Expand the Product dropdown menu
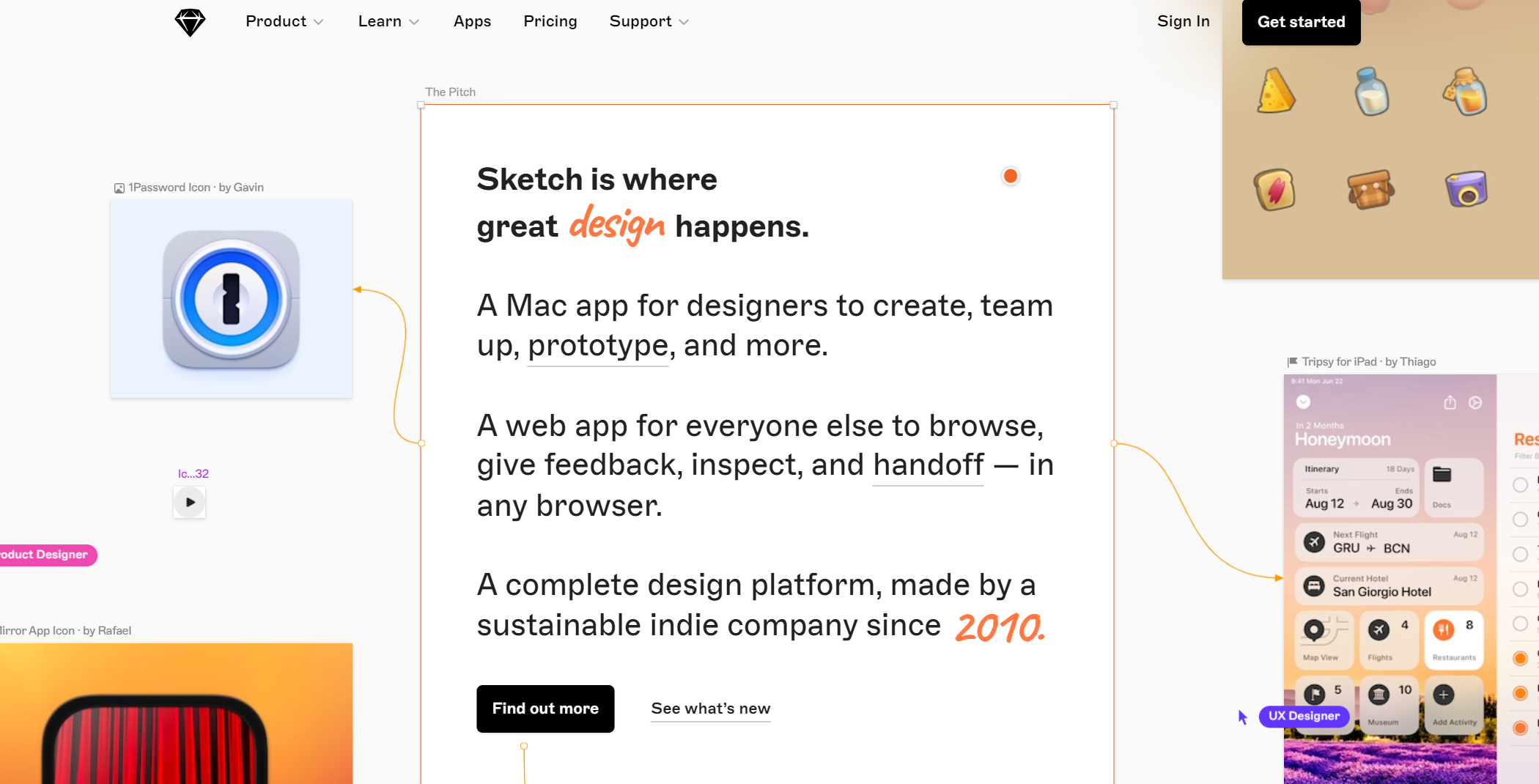This screenshot has height=784, width=1539. (284, 22)
